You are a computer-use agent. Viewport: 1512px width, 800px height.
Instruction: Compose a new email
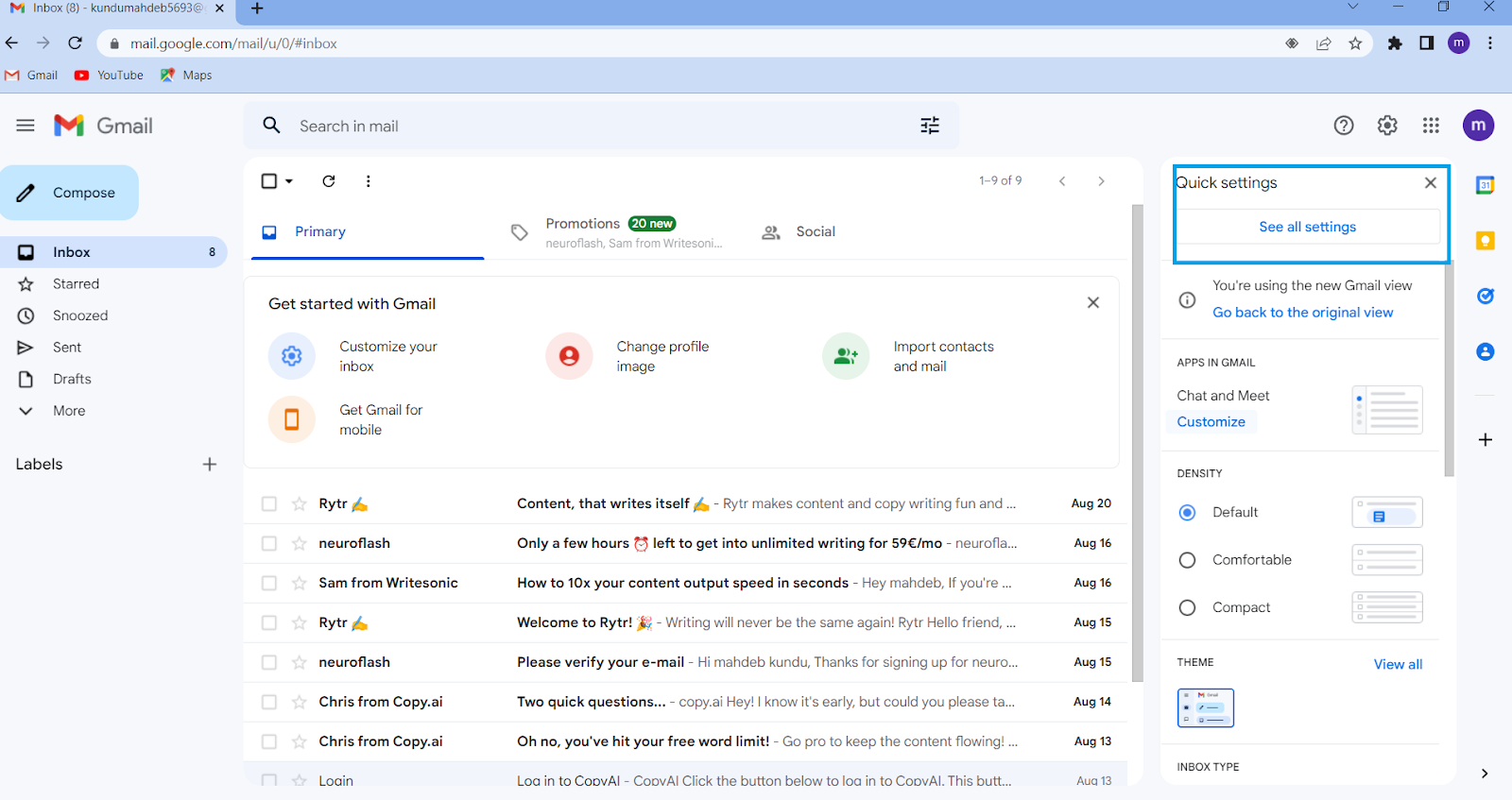coord(69,193)
